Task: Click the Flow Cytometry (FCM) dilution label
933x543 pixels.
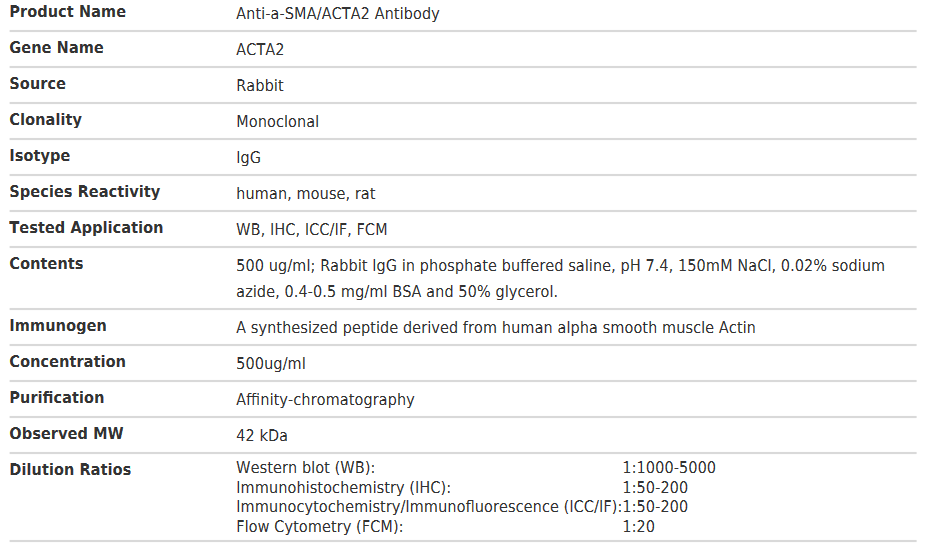Action: [319, 527]
